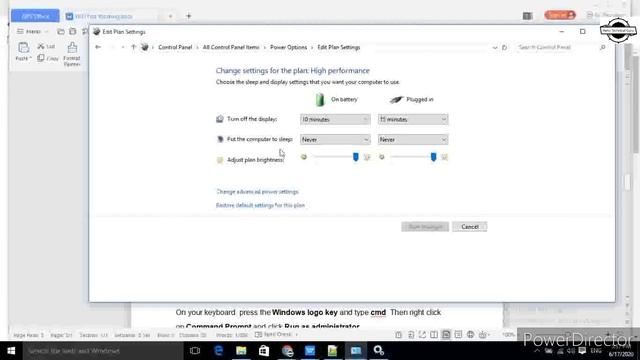Image resolution: width=640 pixels, height=360 pixels.
Task: Click Spell Check in WPS status bar
Action: click(273, 334)
